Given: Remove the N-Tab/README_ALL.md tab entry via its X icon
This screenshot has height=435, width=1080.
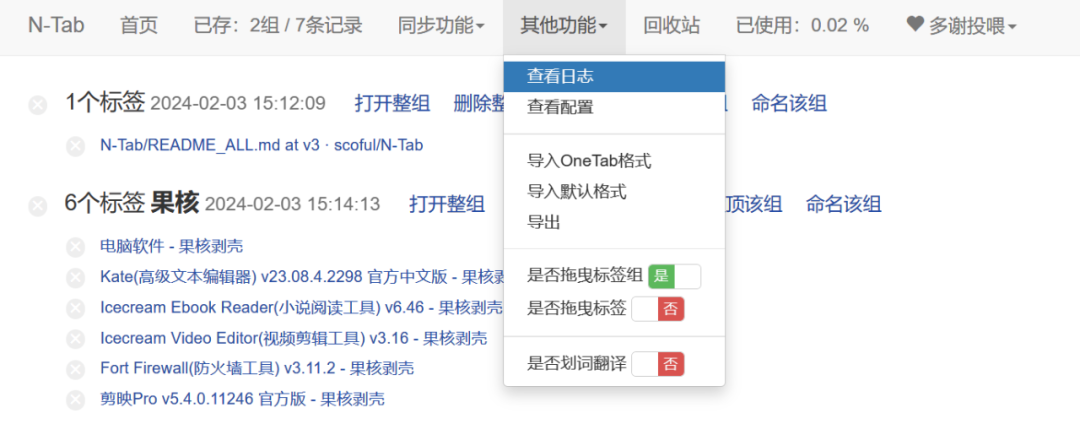Looking at the screenshot, I should [76, 147].
